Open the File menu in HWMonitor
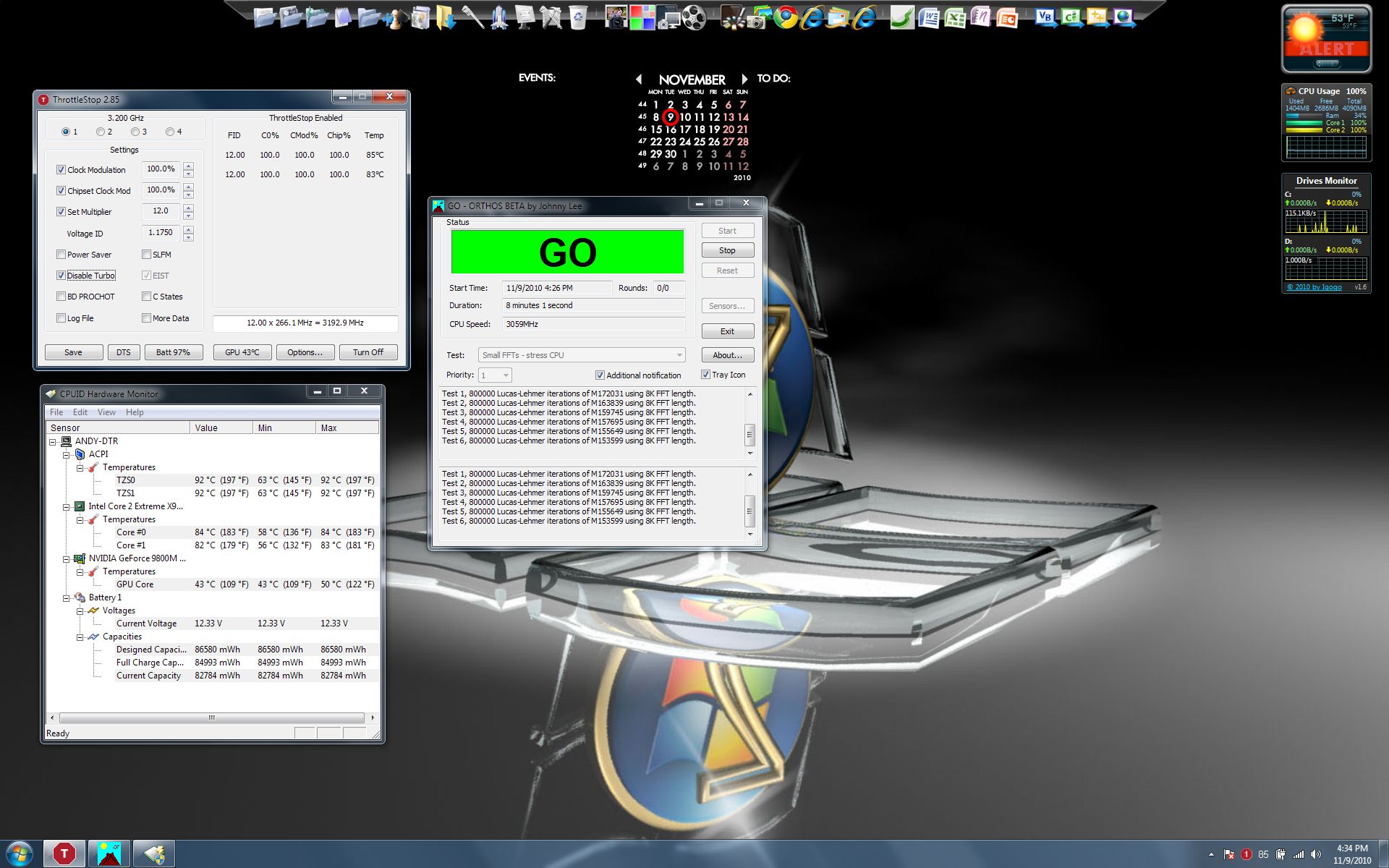Image resolution: width=1389 pixels, height=868 pixels. pyautogui.click(x=56, y=412)
